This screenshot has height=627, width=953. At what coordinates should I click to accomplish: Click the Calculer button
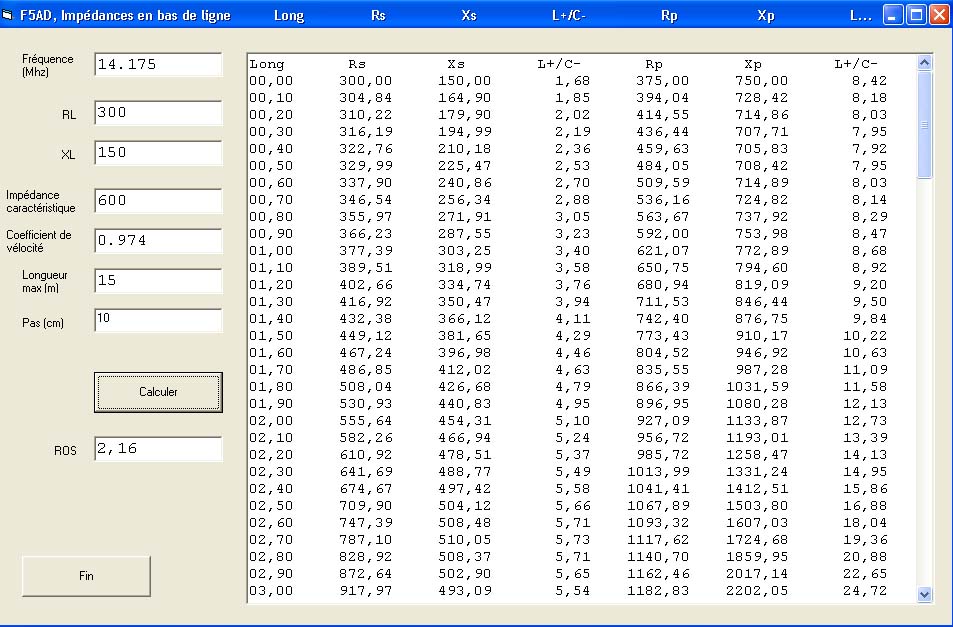158,392
